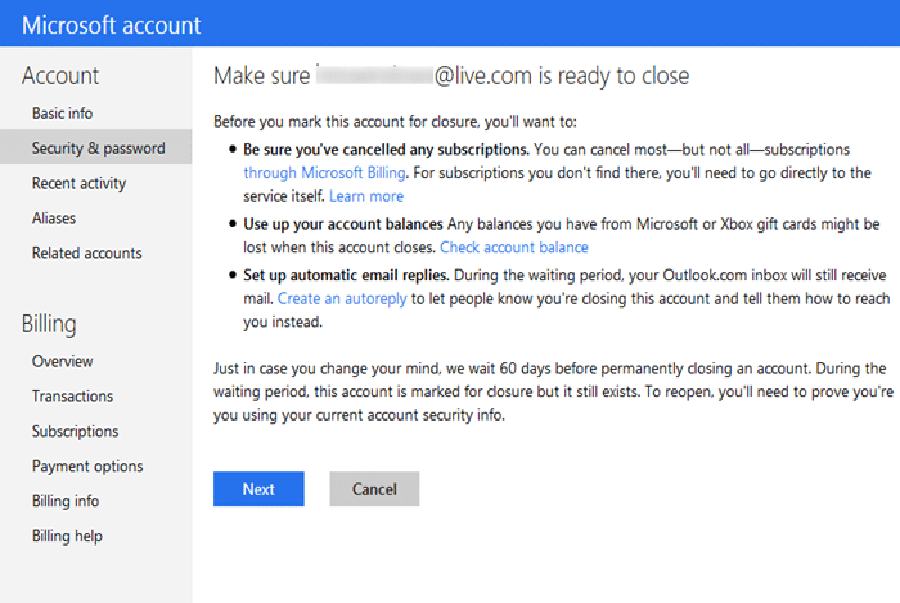Open the Check account balance link
This screenshot has height=603, width=900.
[x=514, y=247]
